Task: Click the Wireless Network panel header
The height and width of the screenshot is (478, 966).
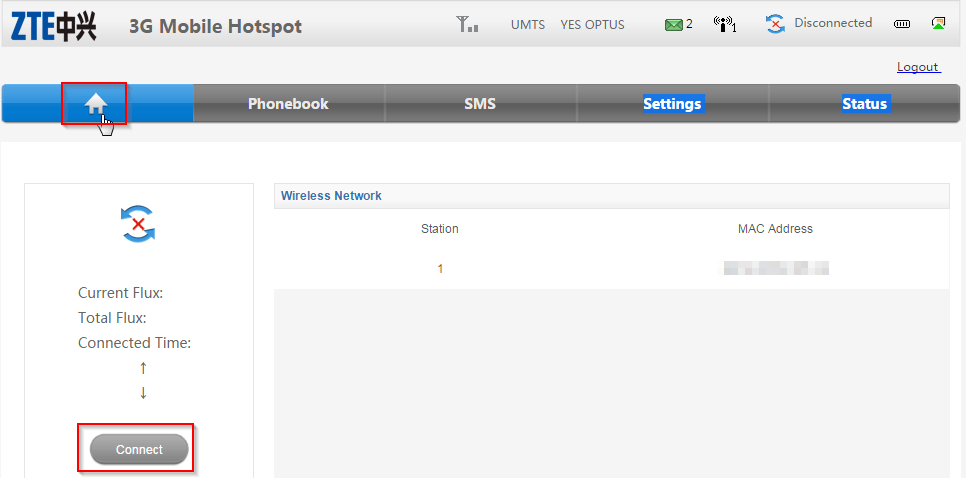Action: (x=331, y=196)
